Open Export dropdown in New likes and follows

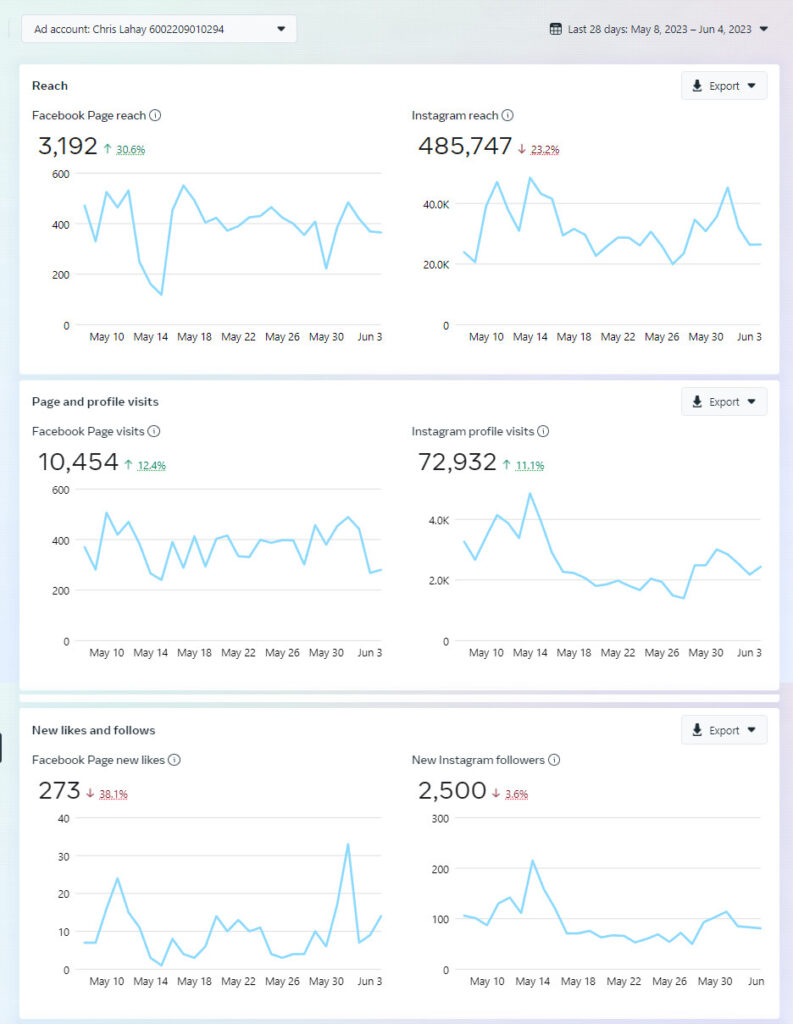click(x=724, y=730)
